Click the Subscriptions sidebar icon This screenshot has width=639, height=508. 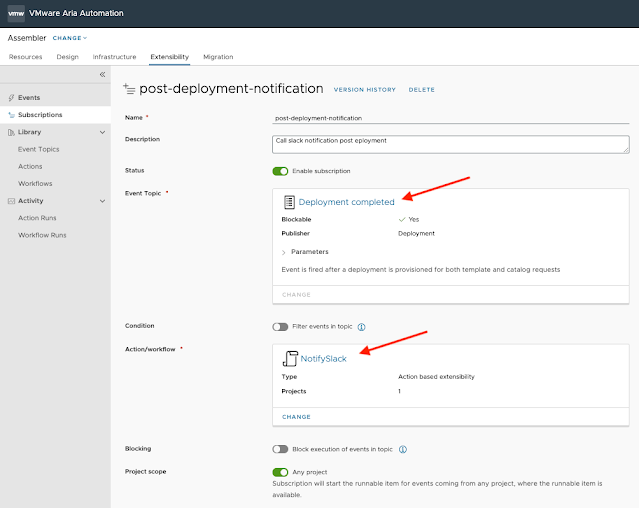point(11,115)
